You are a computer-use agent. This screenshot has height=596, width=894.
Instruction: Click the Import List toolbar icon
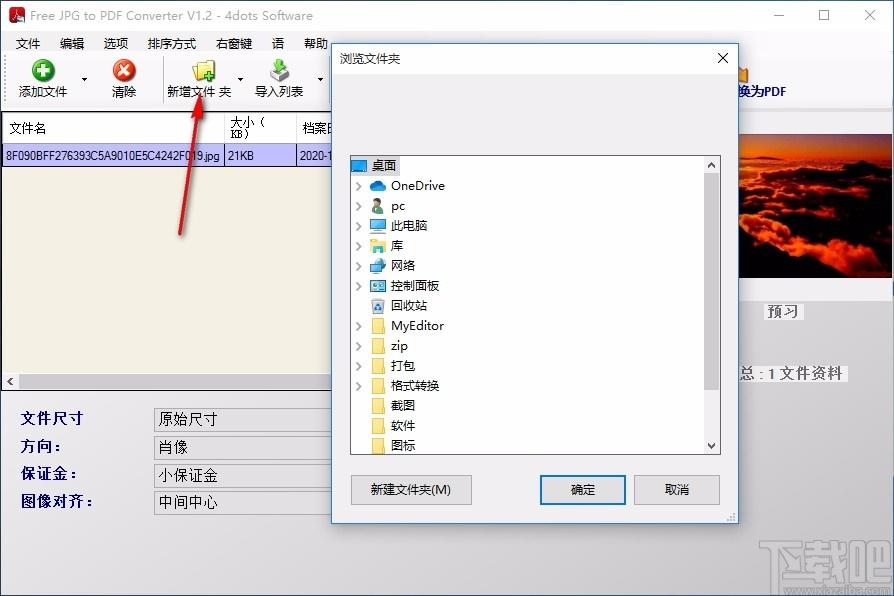(279, 70)
